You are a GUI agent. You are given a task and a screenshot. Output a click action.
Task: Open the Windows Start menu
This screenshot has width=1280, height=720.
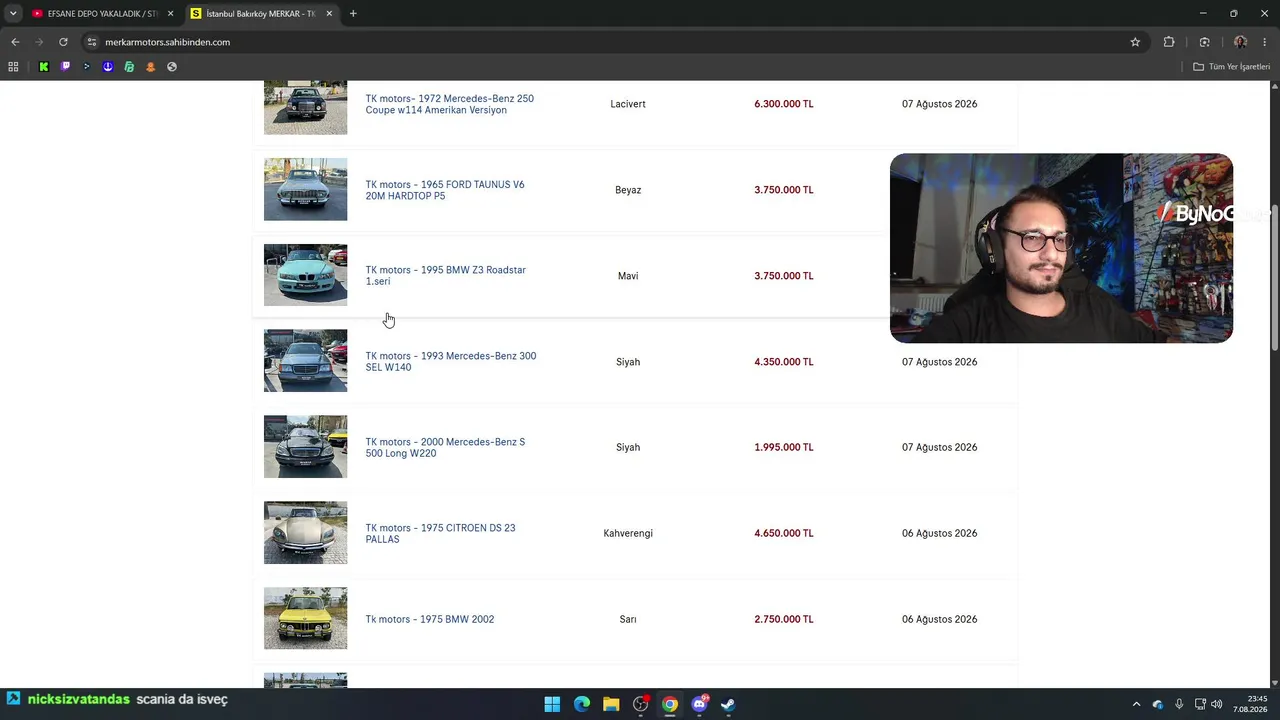coord(552,704)
